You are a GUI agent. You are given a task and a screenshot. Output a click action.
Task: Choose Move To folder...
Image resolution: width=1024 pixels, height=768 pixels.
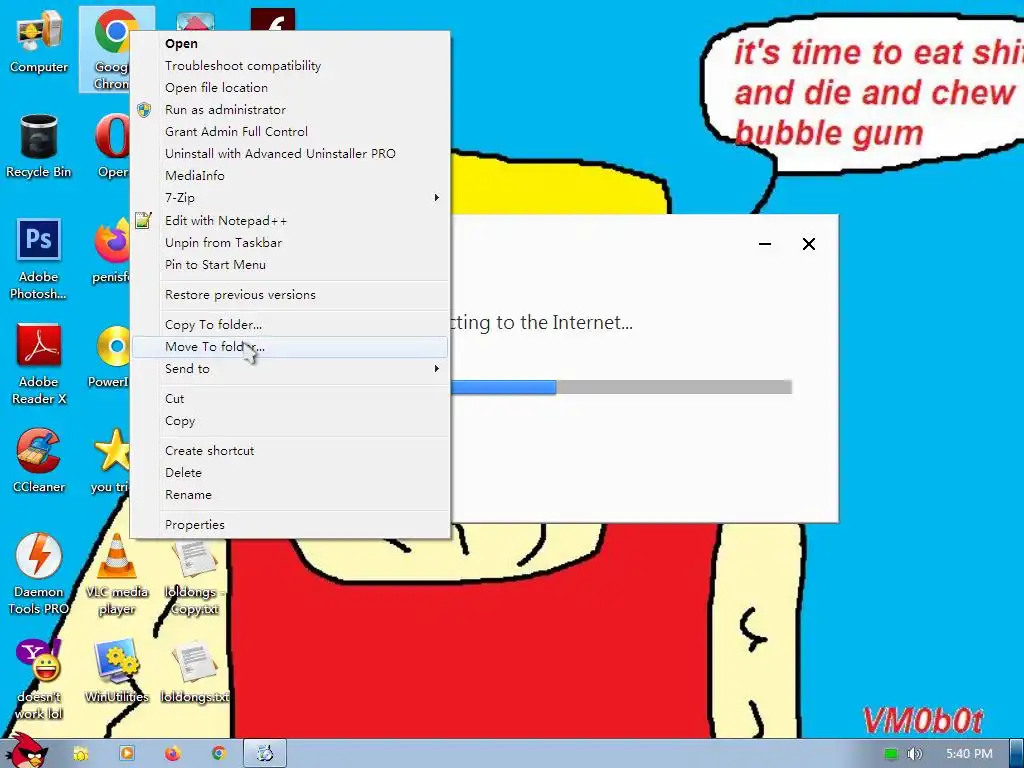[290, 347]
